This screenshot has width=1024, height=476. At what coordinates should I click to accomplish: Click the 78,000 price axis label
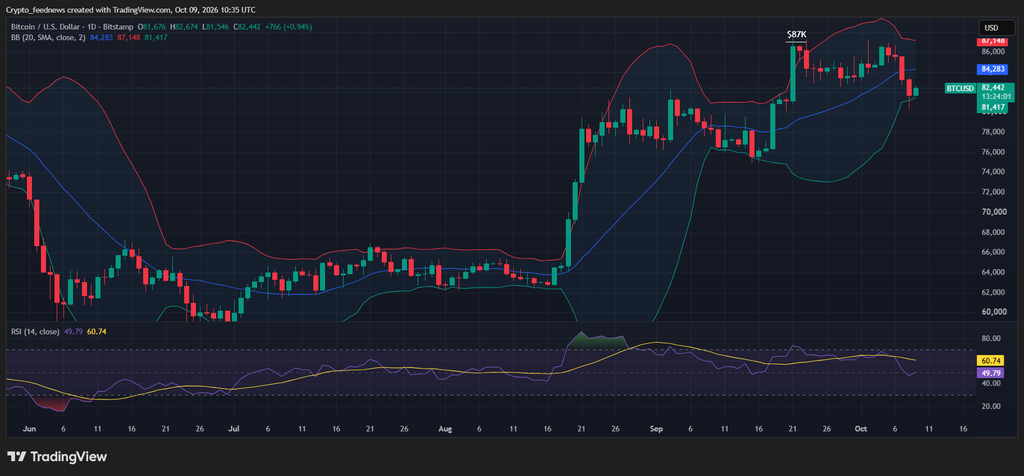click(x=993, y=132)
